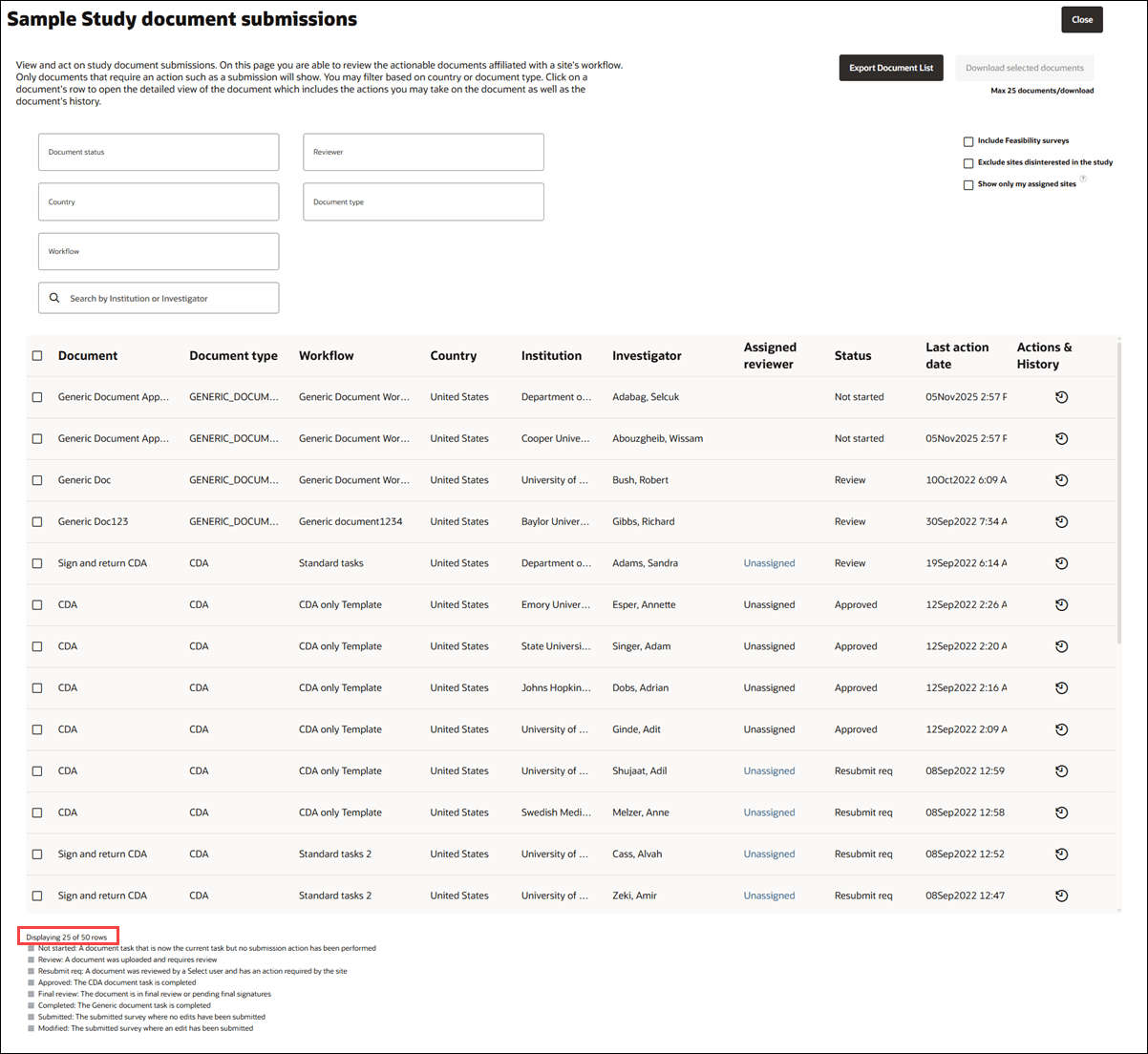Open Sign and return CDA for Adams, Sandra

[x=102, y=563]
